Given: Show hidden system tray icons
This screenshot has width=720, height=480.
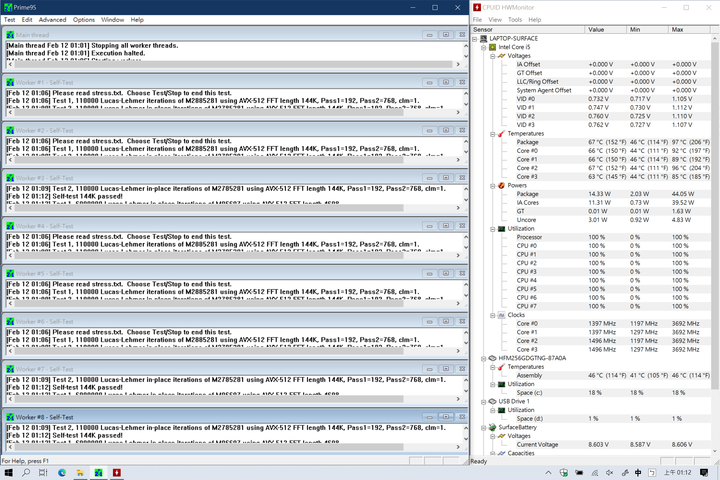Looking at the screenshot, I should coord(548,473).
